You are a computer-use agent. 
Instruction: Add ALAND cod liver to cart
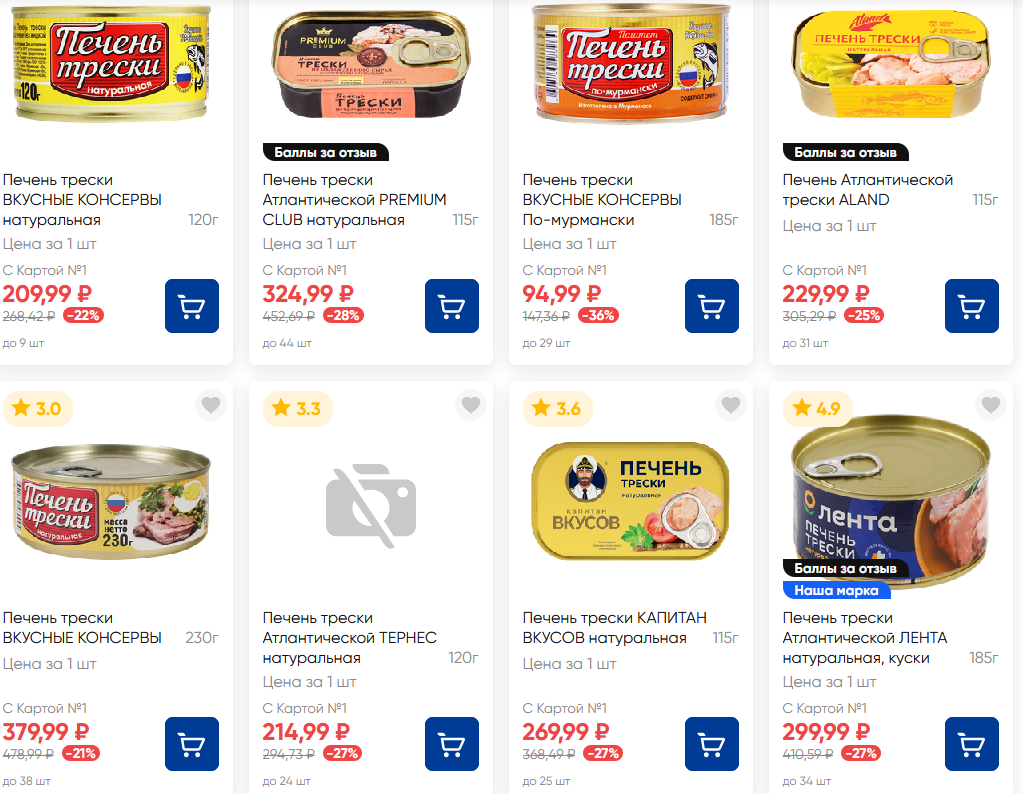971,306
